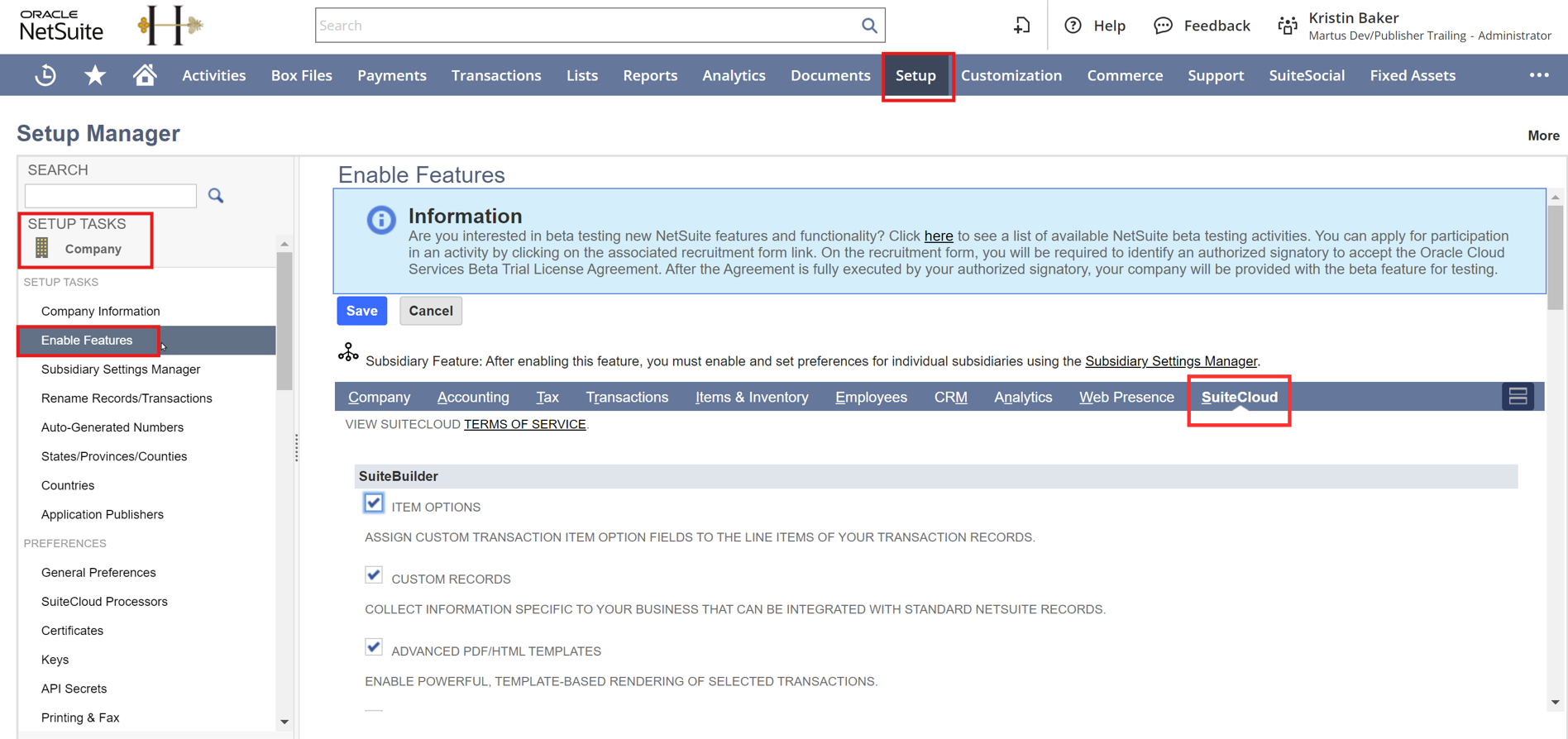Screen dimensions: 1568x739
Task: Click the sidebar scrollbar thumb
Action: (284, 321)
